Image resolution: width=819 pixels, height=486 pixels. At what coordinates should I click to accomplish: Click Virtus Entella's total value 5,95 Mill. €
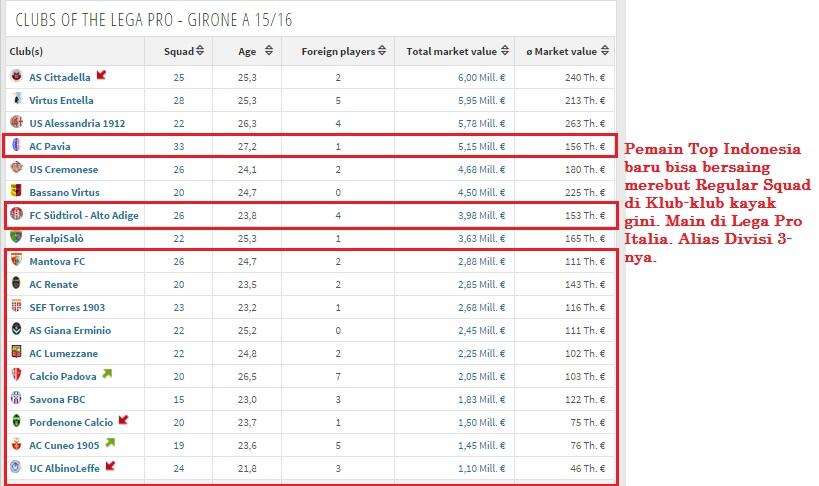coord(482,100)
